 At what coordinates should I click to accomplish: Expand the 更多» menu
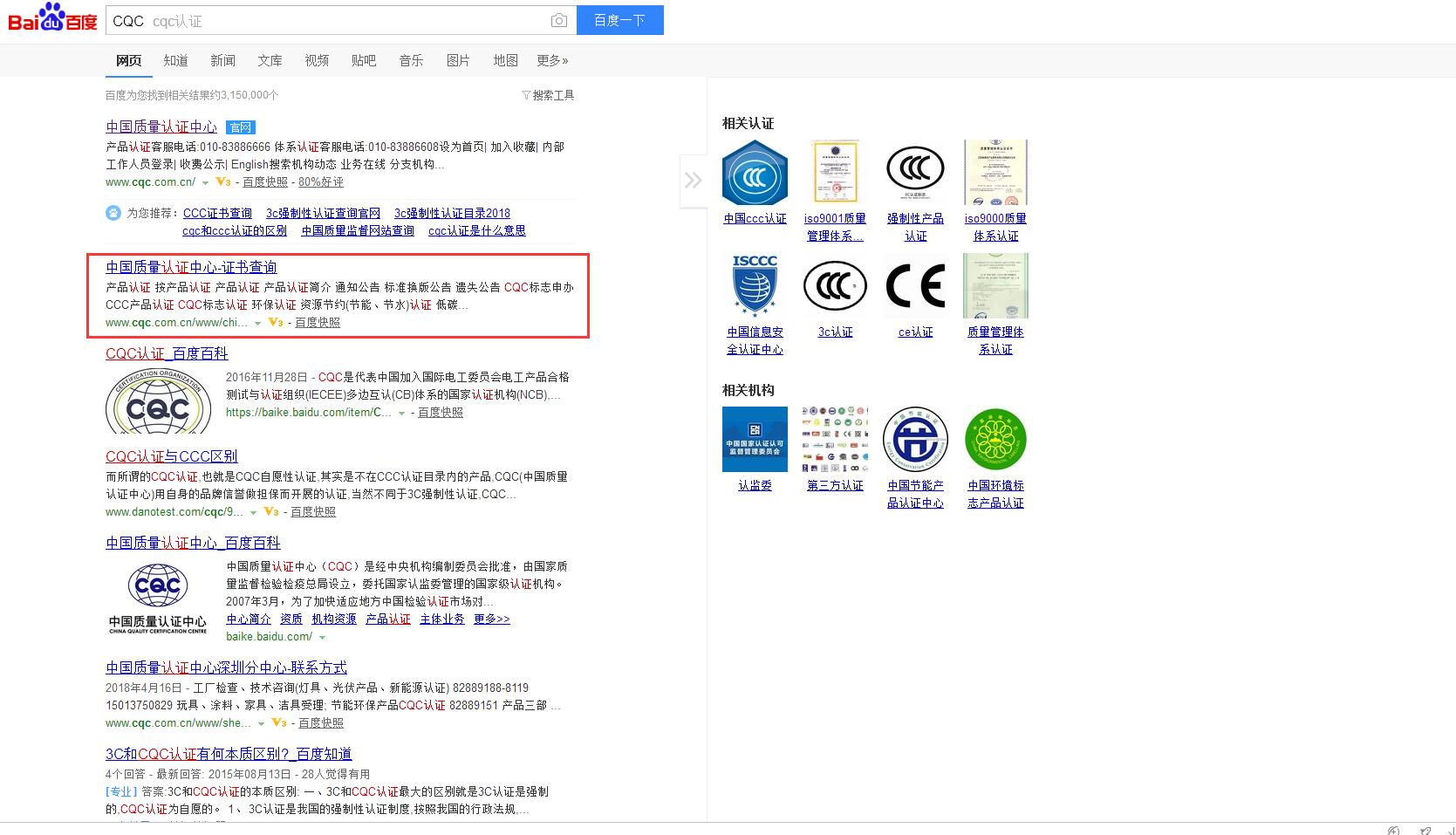coord(552,60)
